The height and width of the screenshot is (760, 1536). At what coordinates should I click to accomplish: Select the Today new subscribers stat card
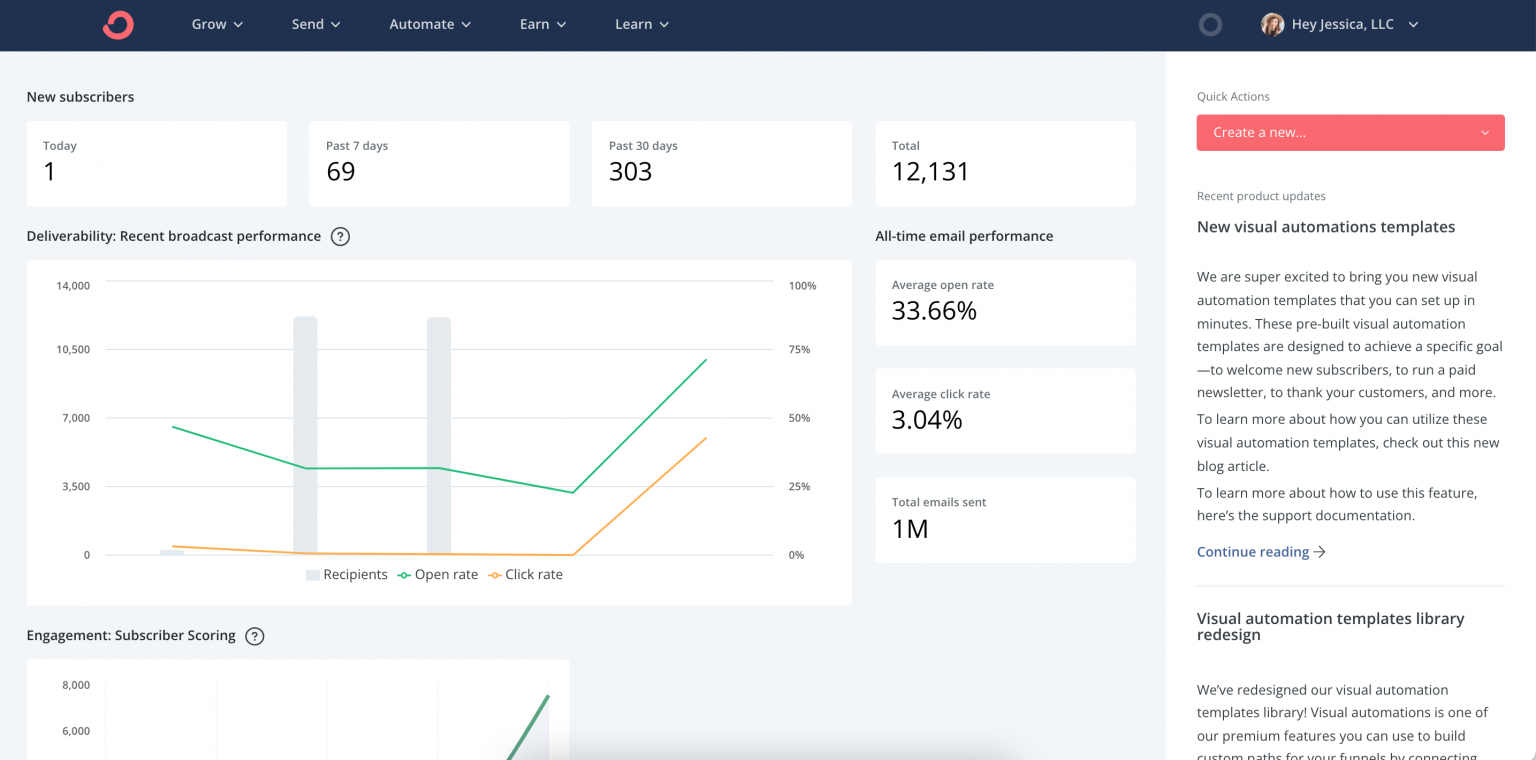click(156, 163)
